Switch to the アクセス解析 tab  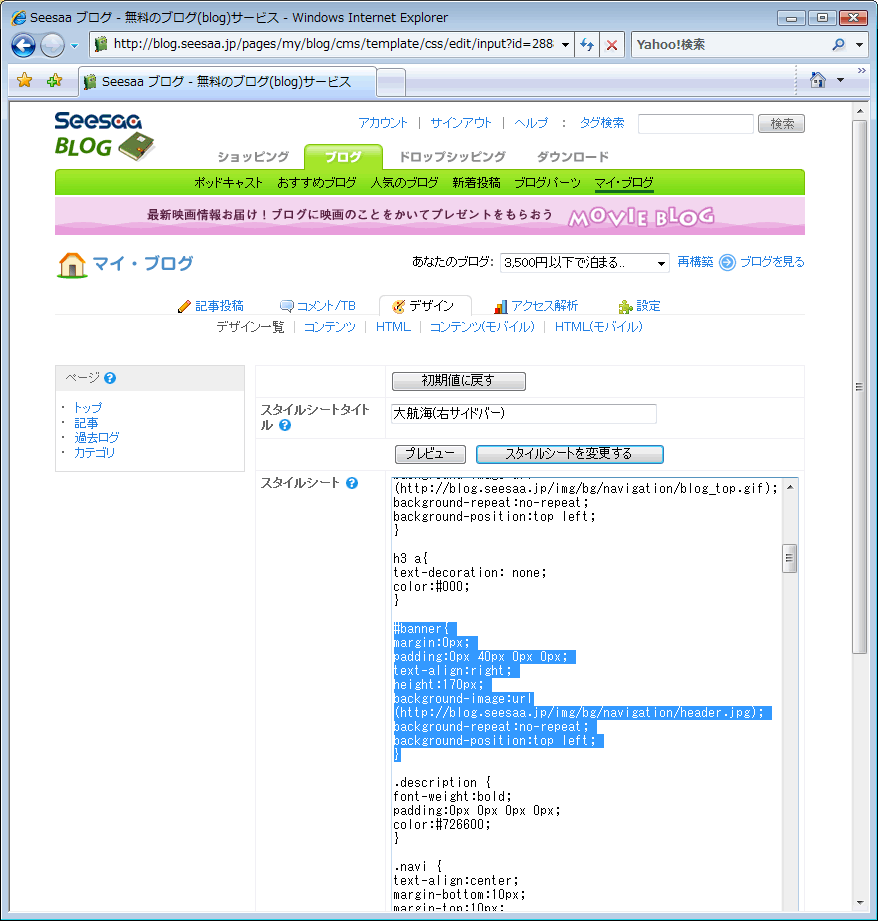point(536,306)
